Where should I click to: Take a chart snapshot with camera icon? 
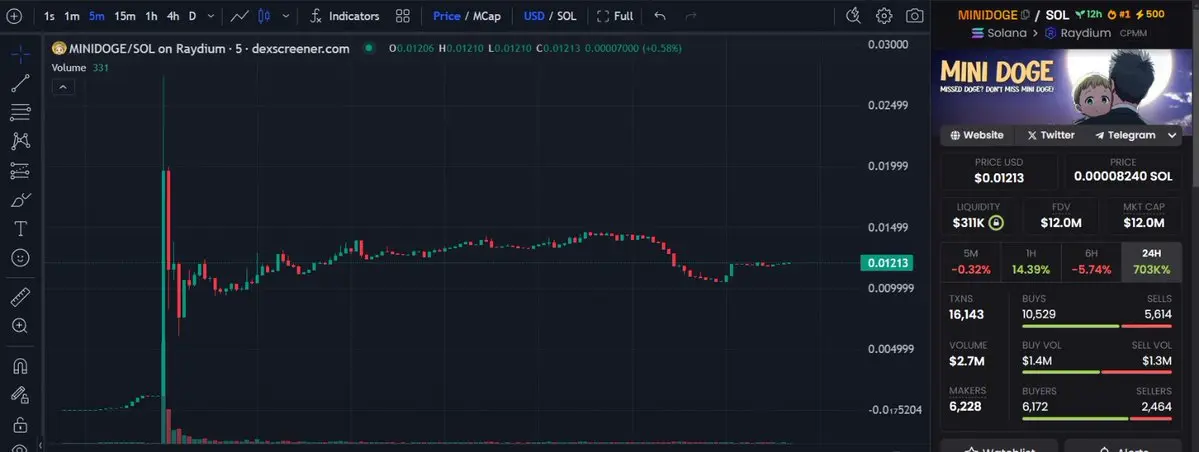pos(914,16)
